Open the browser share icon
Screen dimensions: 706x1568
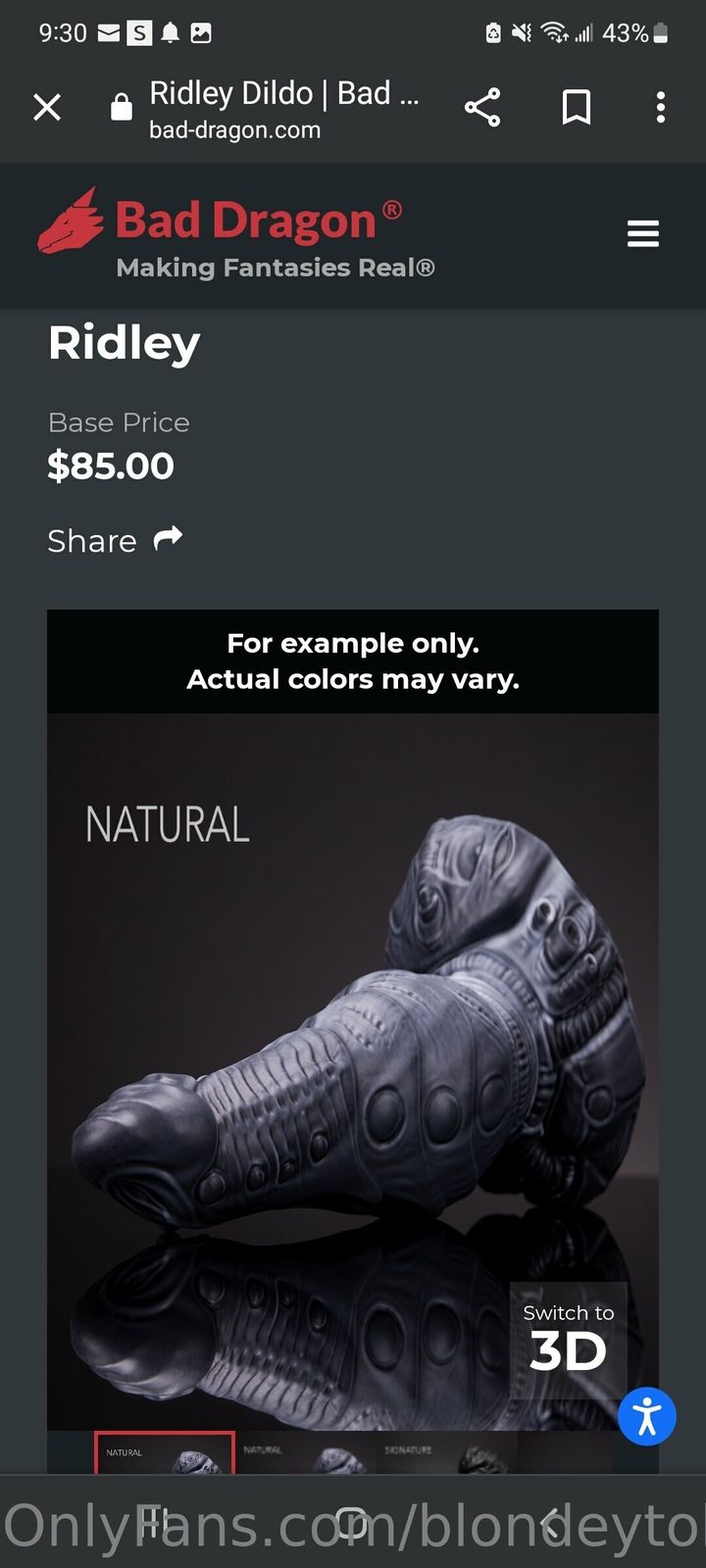[482, 107]
